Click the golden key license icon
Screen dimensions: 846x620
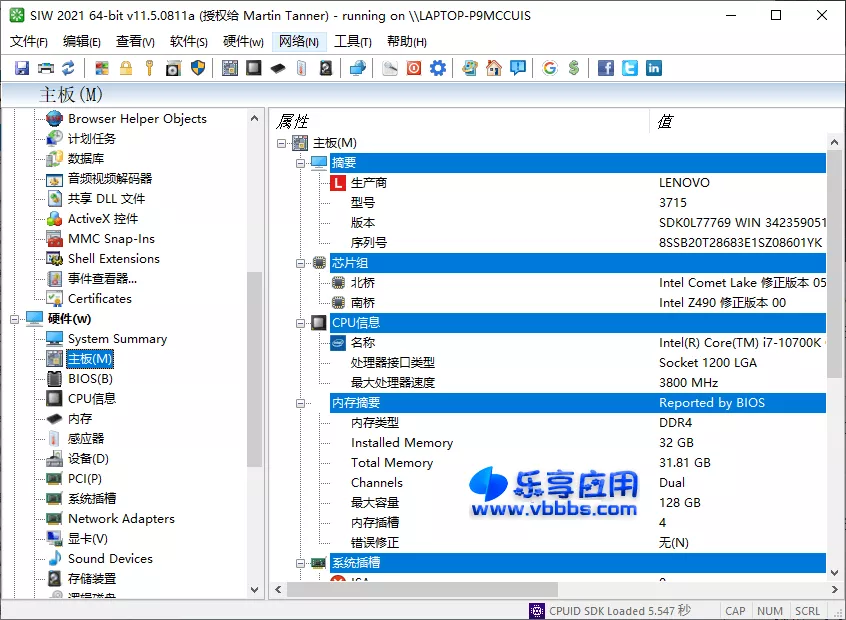(147, 67)
